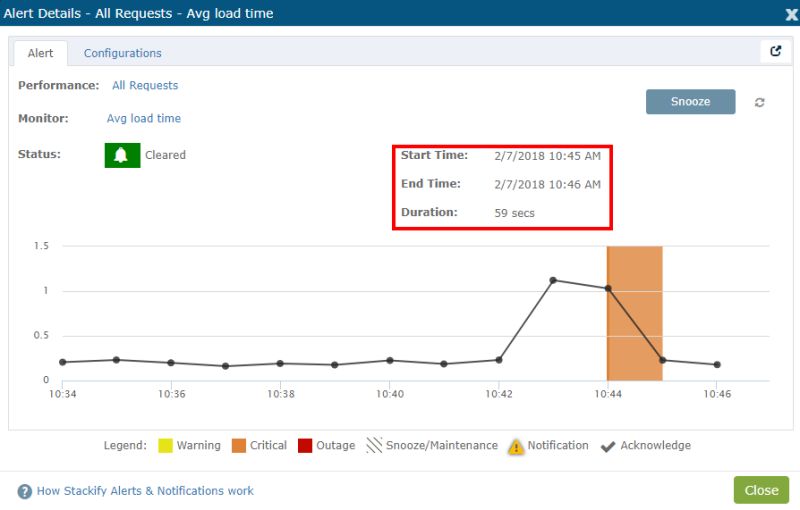
Task: Click the Snooze/Maintenance legend label
Action: pyautogui.click(x=442, y=445)
